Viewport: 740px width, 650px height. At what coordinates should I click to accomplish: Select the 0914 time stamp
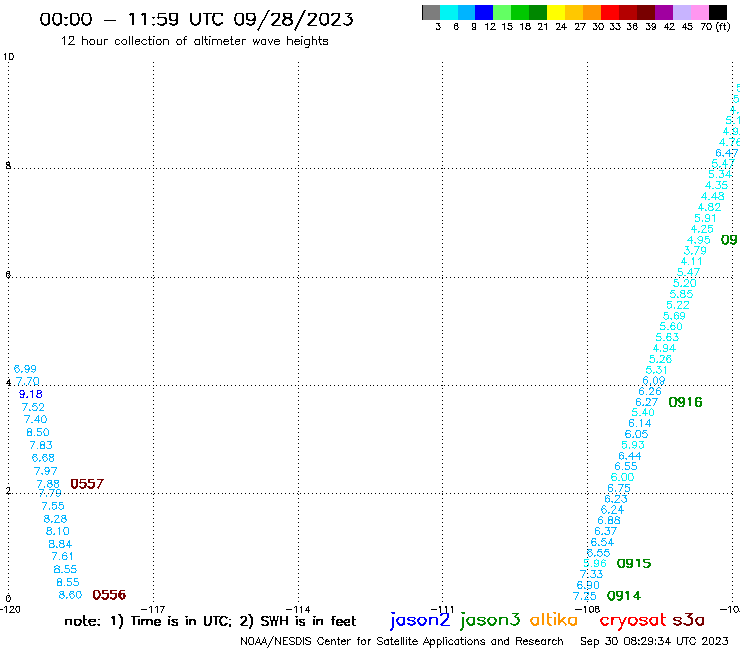(624, 596)
